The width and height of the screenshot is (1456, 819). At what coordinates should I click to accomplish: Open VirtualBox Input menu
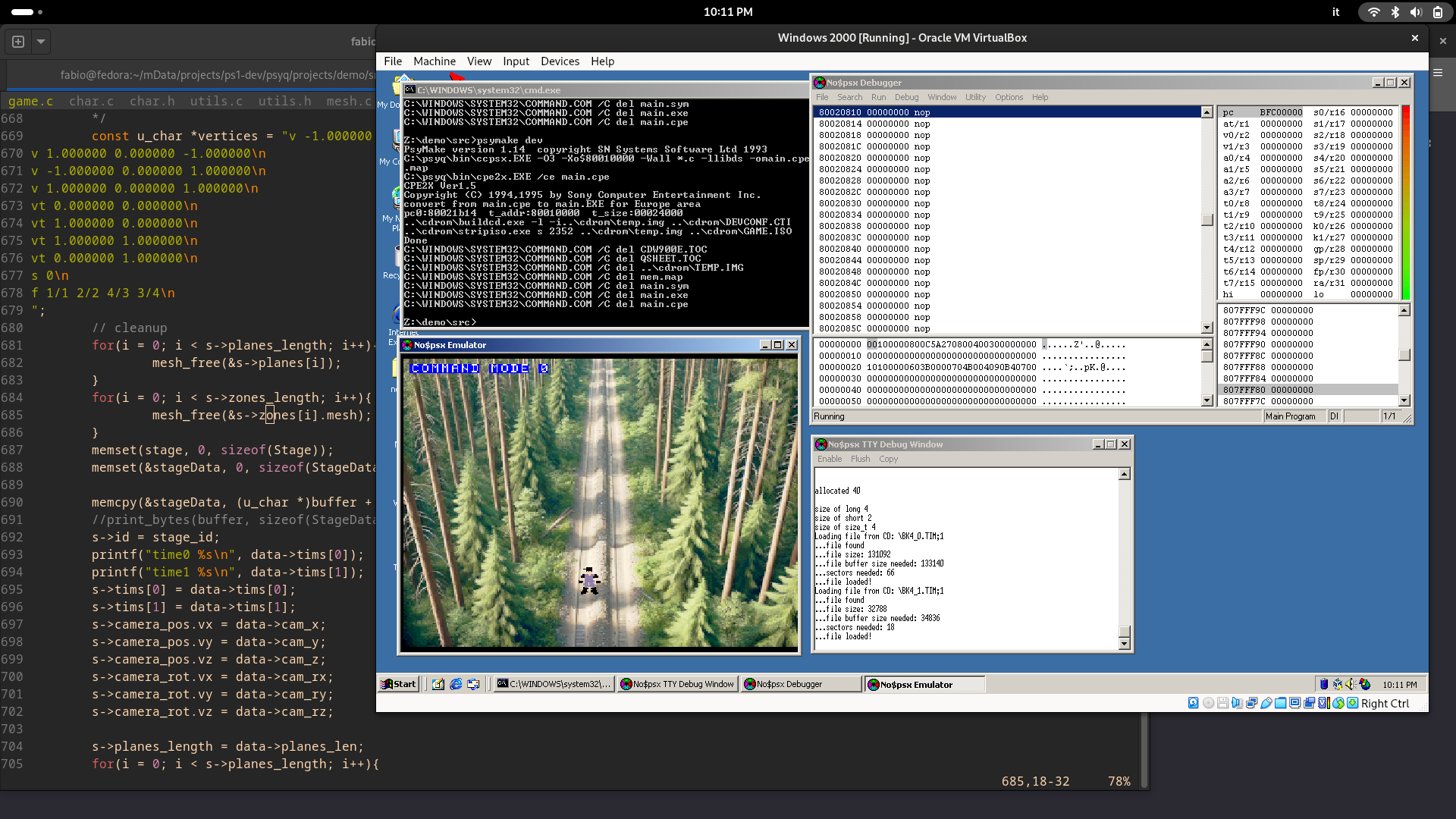point(516,61)
